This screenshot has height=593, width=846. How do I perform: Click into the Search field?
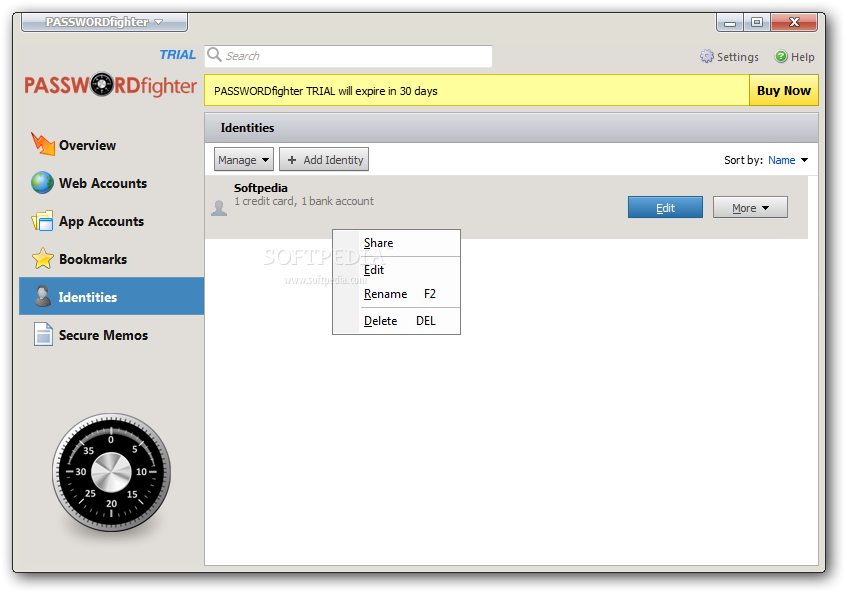pos(348,56)
